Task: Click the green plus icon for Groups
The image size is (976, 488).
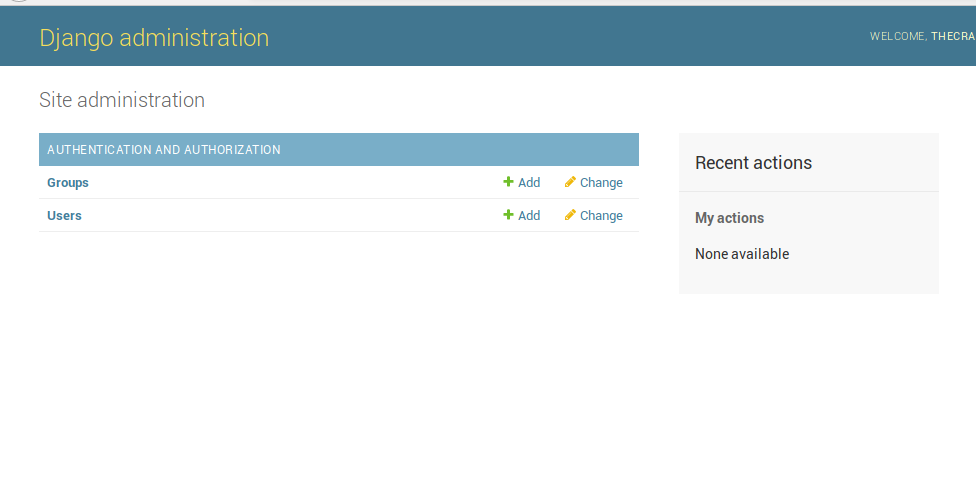Action: click(508, 182)
